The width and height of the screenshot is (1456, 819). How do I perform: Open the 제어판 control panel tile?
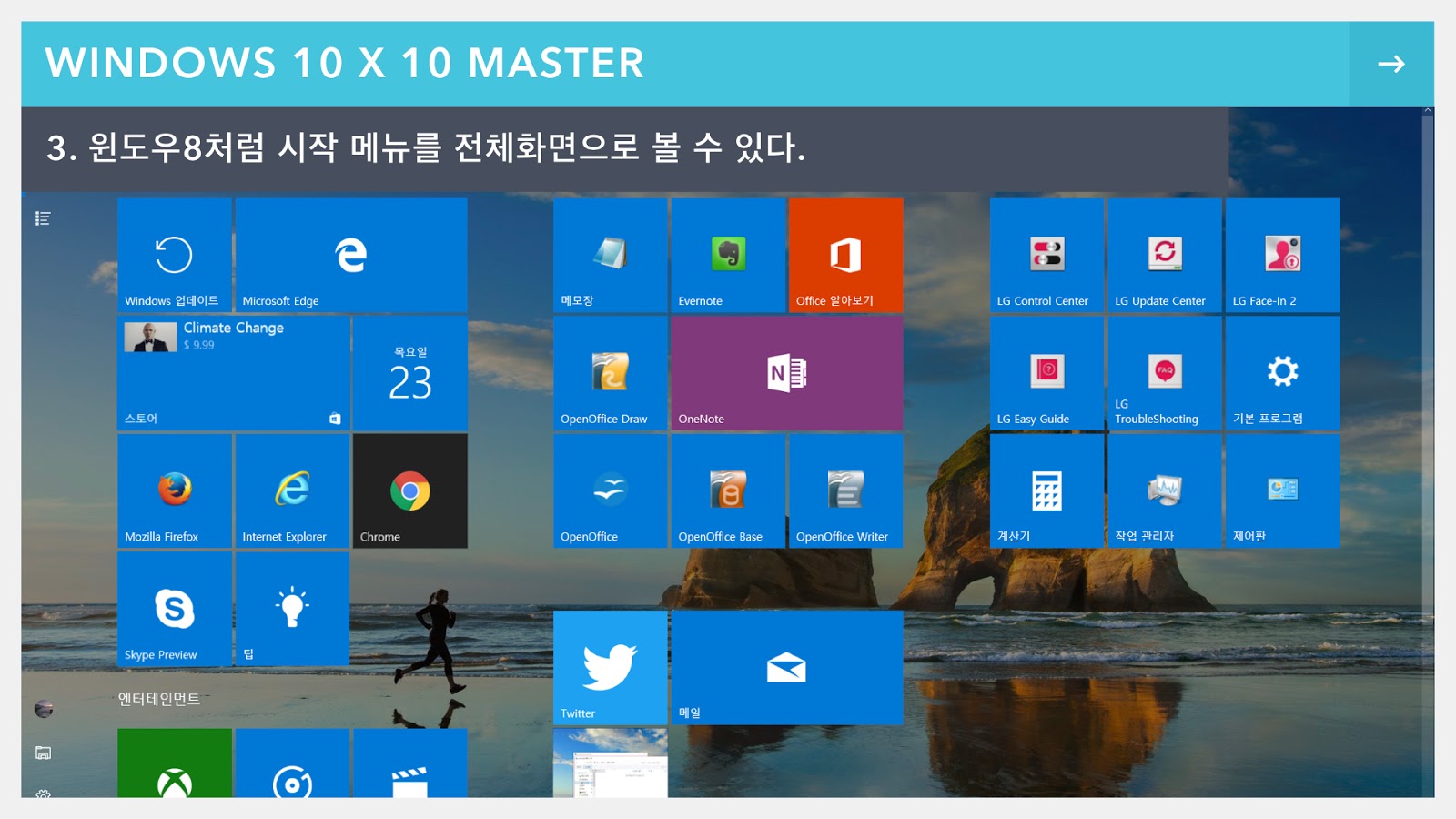(1283, 491)
